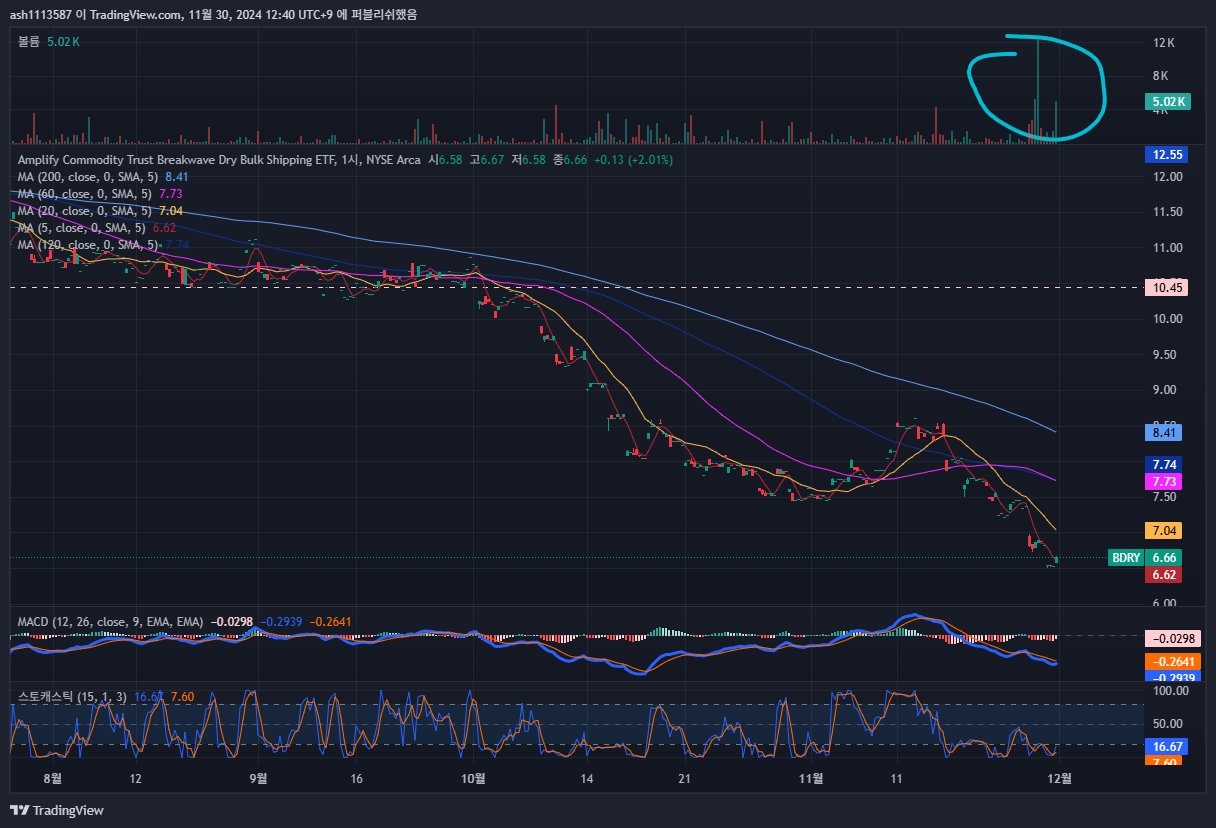Click the orange 7.04 price axis label
The width and height of the screenshot is (1216, 828).
click(x=1164, y=531)
